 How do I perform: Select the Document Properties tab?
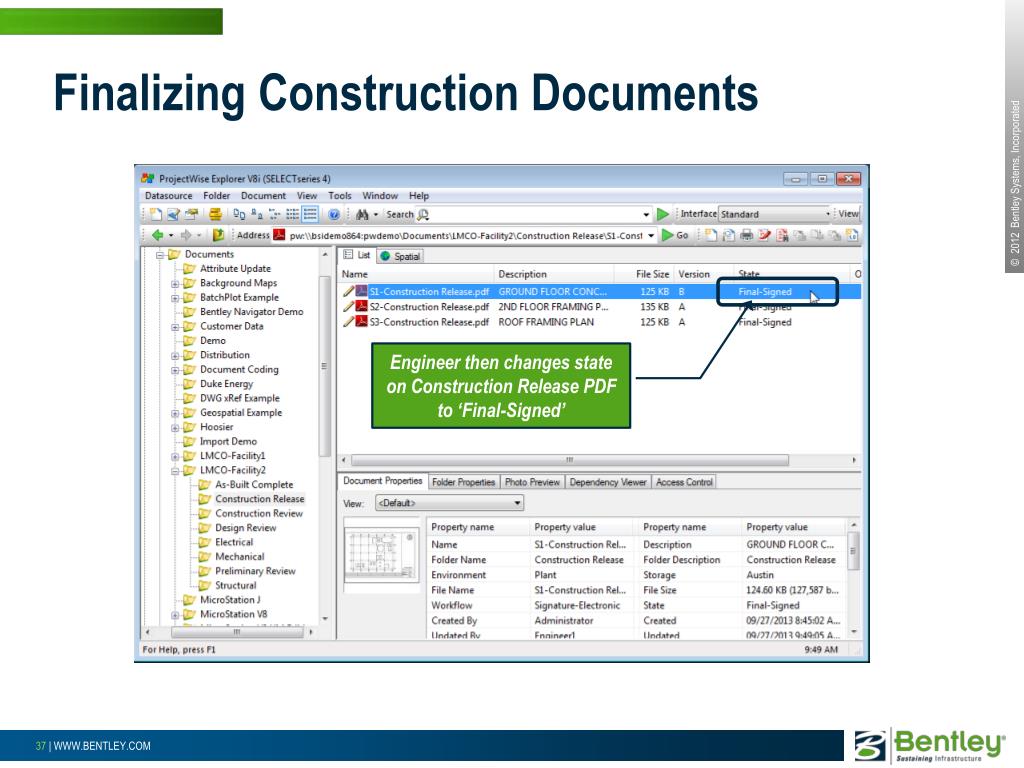pyautogui.click(x=383, y=481)
